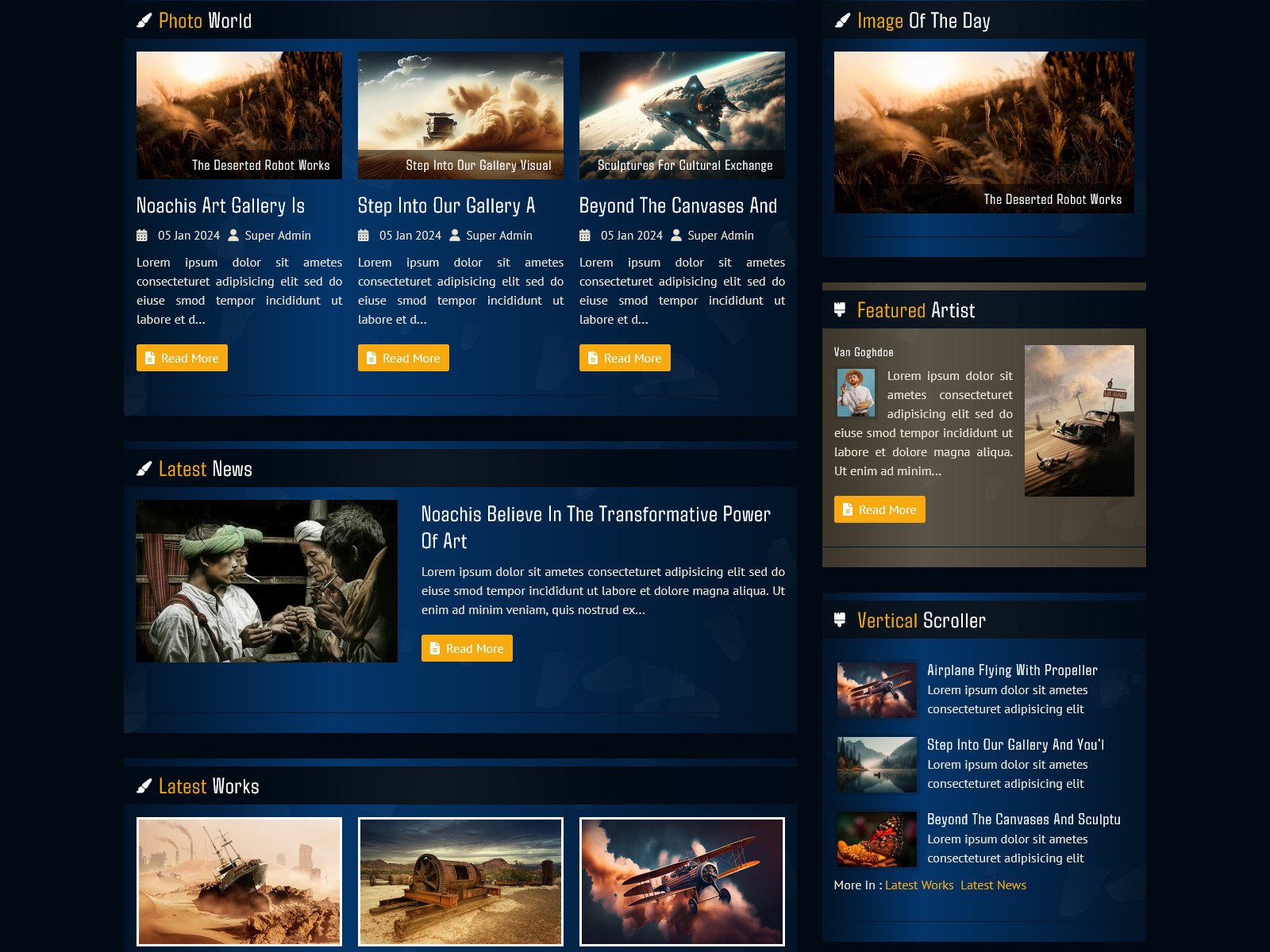Open Read More in the Latest News section
The height and width of the screenshot is (952, 1270).
(467, 648)
